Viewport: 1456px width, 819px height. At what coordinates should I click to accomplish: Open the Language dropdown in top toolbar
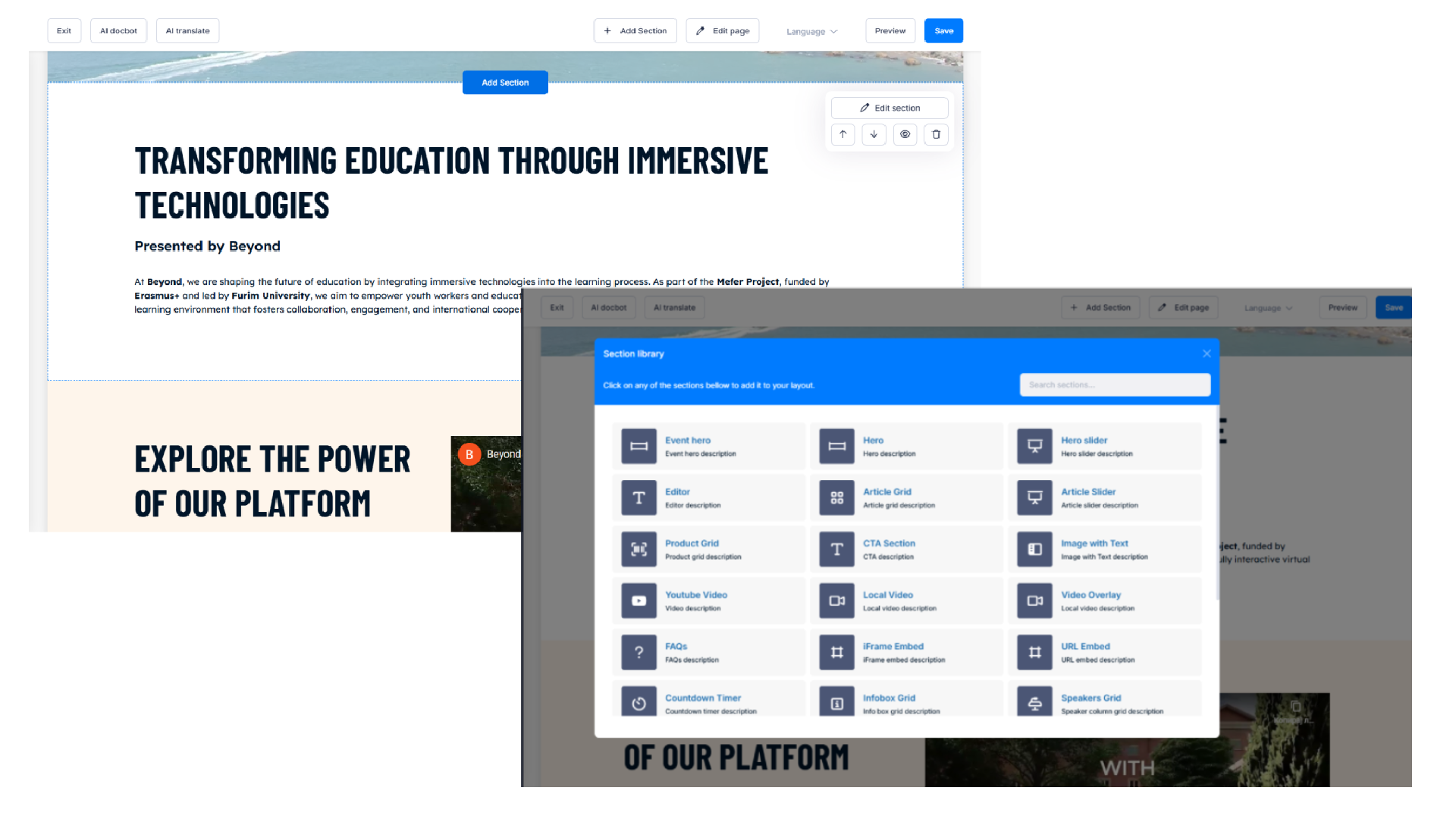pyautogui.click(x=811, y=31)
